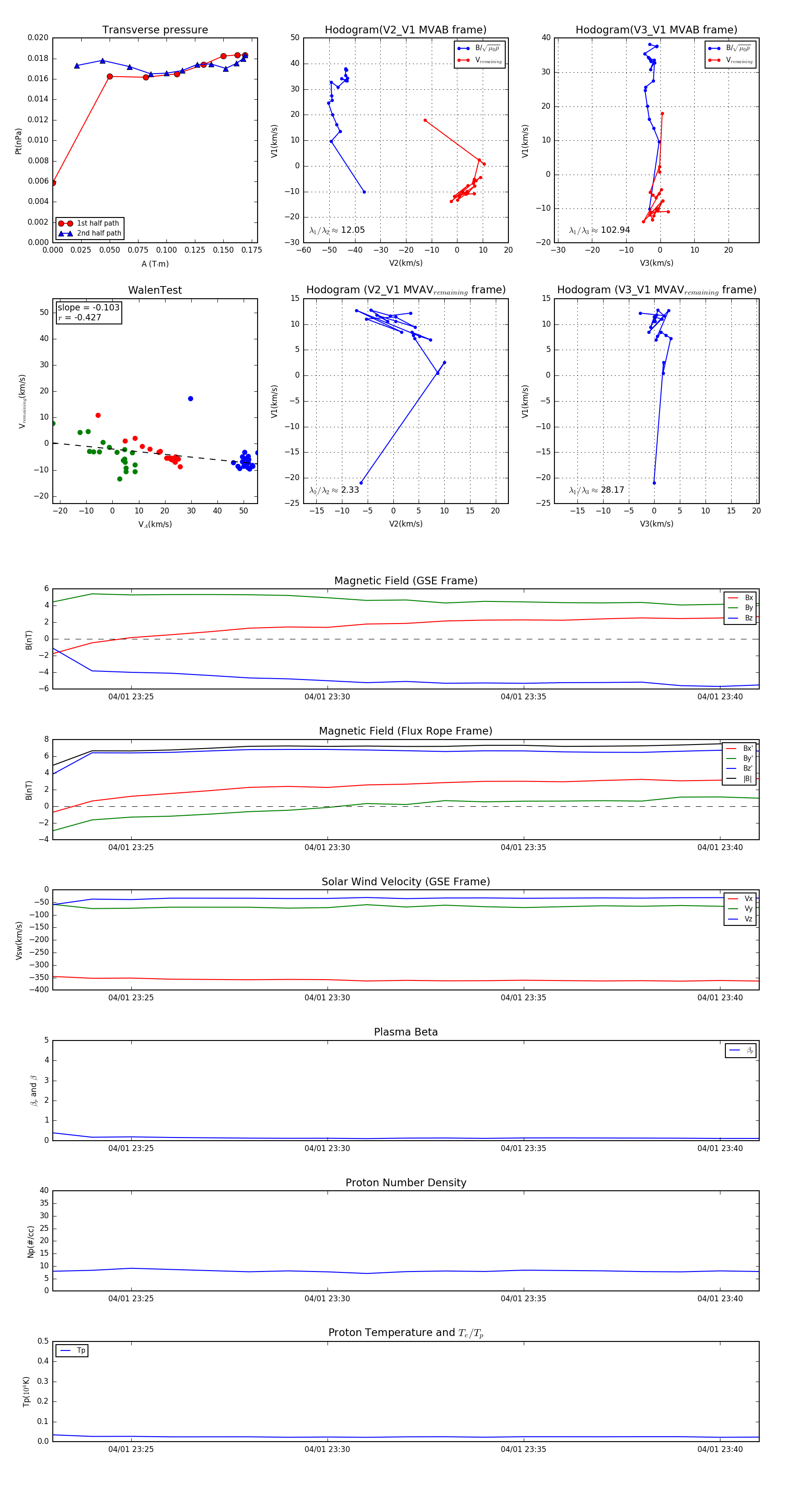The height and width of the screenshot is (1489, 812).
Task: Click 'Magnetic Field (GSE Frame)' title
Action: tap(406, 581)
